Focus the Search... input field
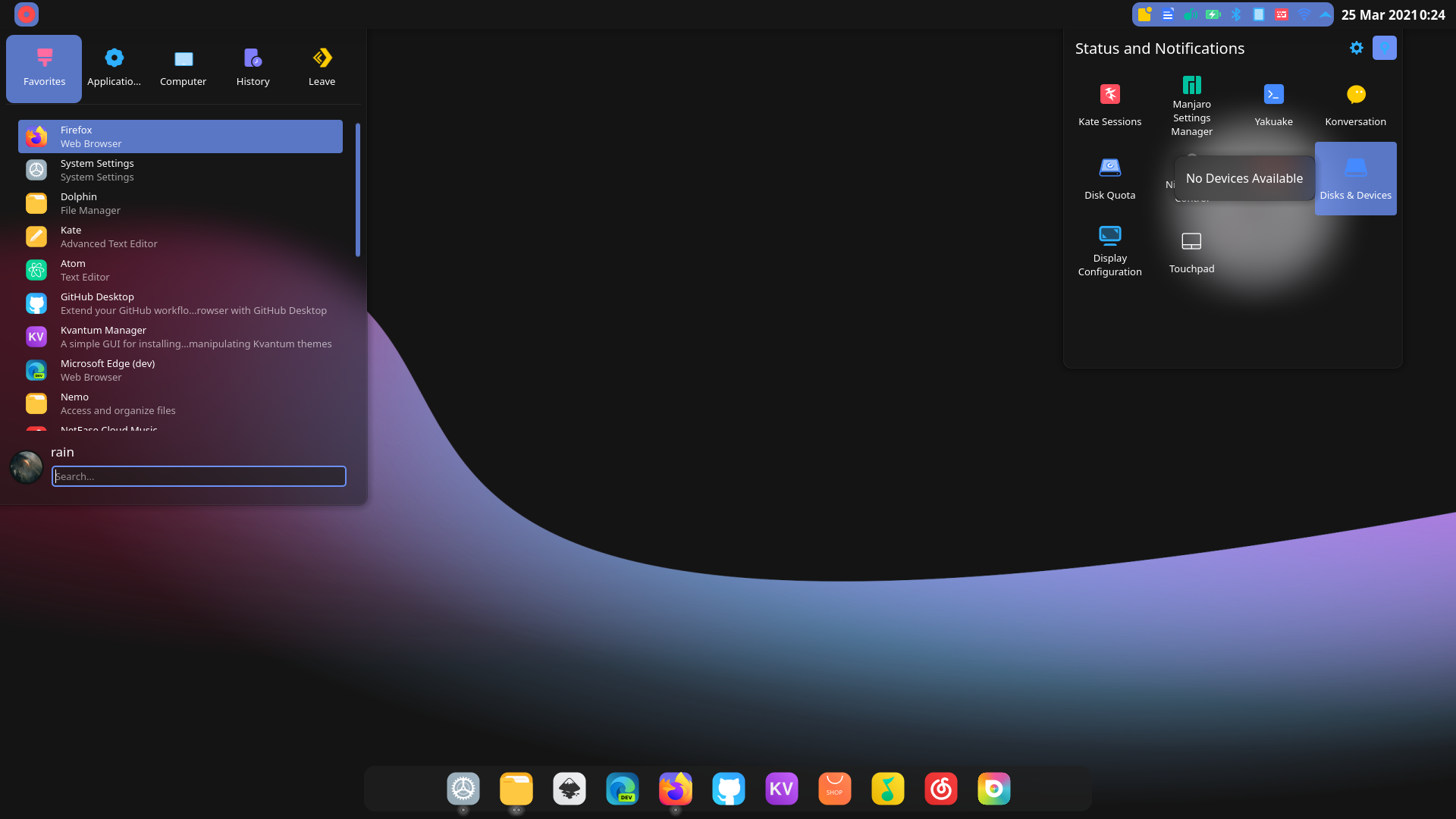Viewport: 1456px width, 819px height. pyautogui.click(x=199, y=476)
